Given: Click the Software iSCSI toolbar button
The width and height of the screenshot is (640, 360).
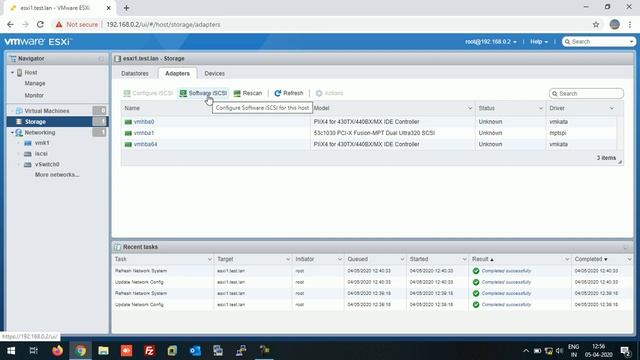Looking at the screenshot, I should [203, 93].
